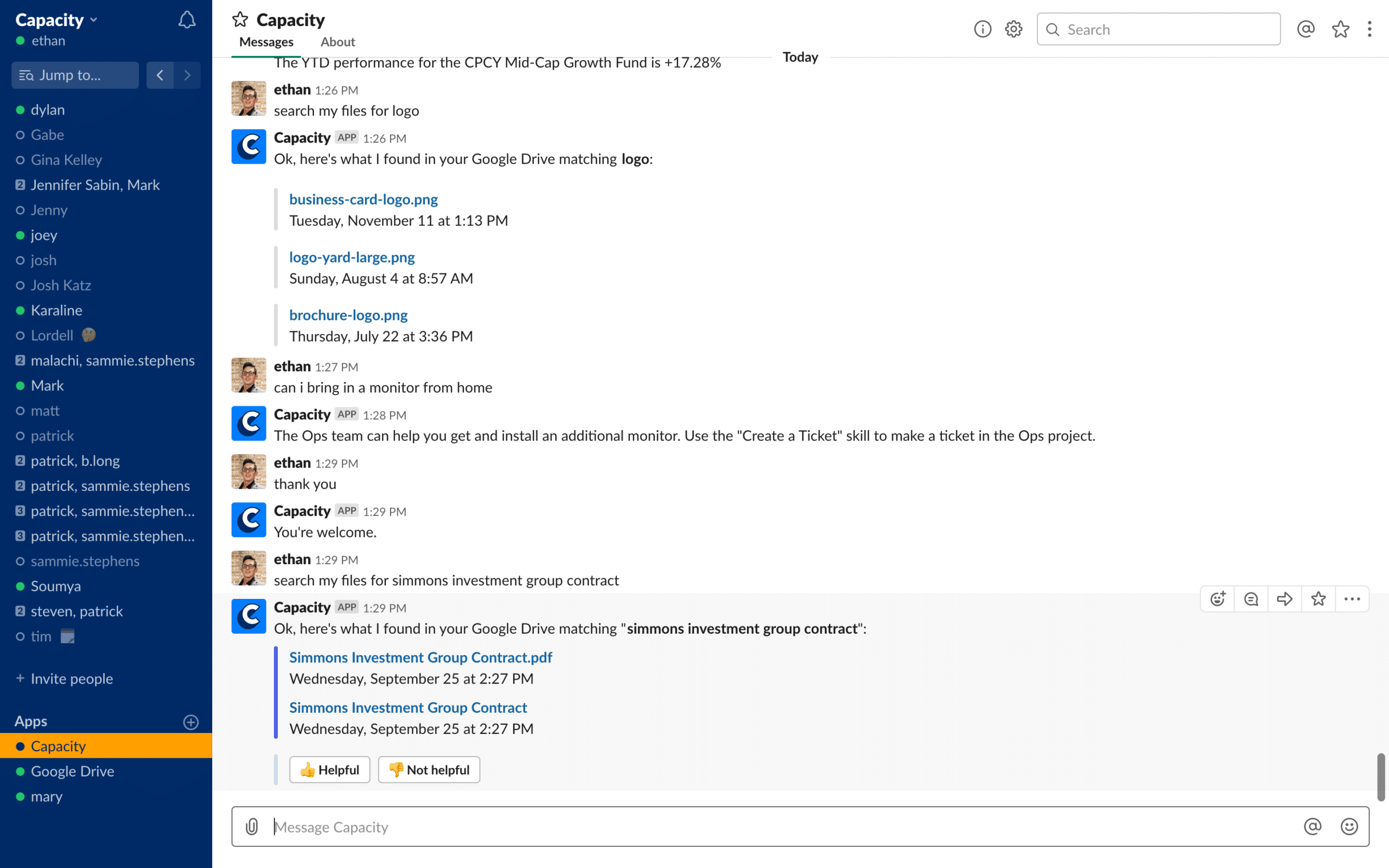Star the hovered Capacity message
The height and width of the screenshot is (868, 1389).
coord(1318,599)
